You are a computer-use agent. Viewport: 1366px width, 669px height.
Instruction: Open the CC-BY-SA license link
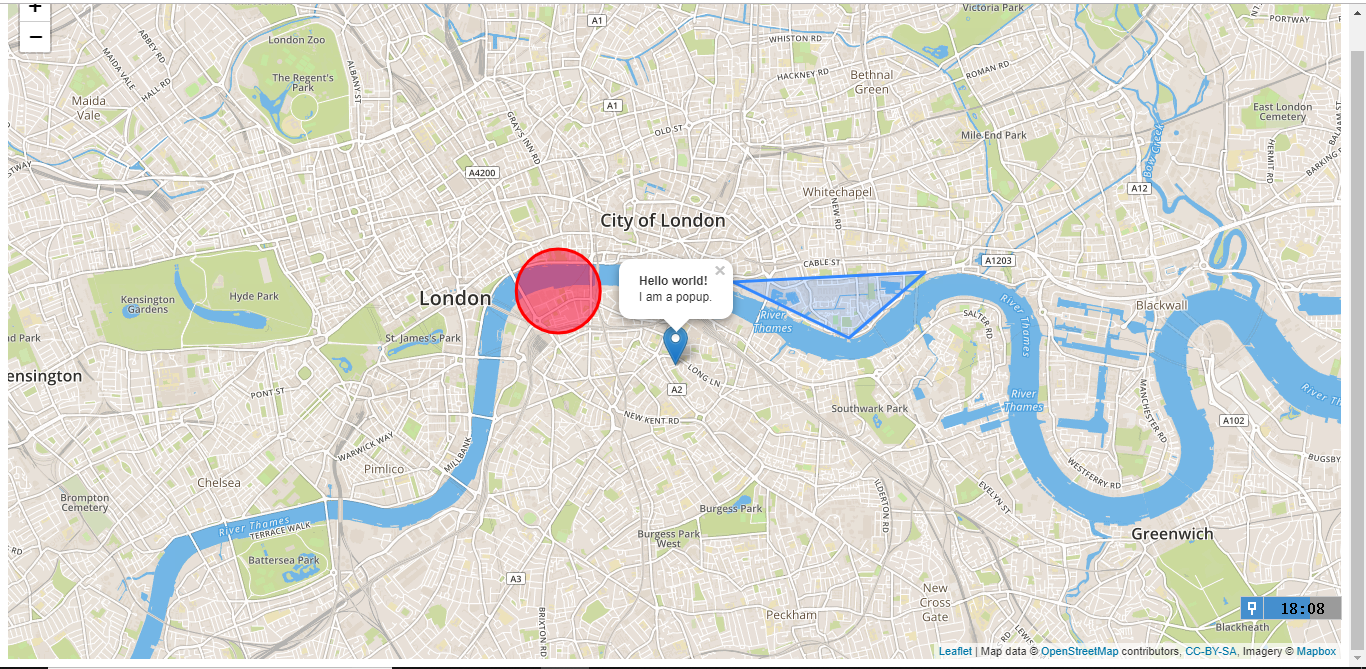(1211, 651)
